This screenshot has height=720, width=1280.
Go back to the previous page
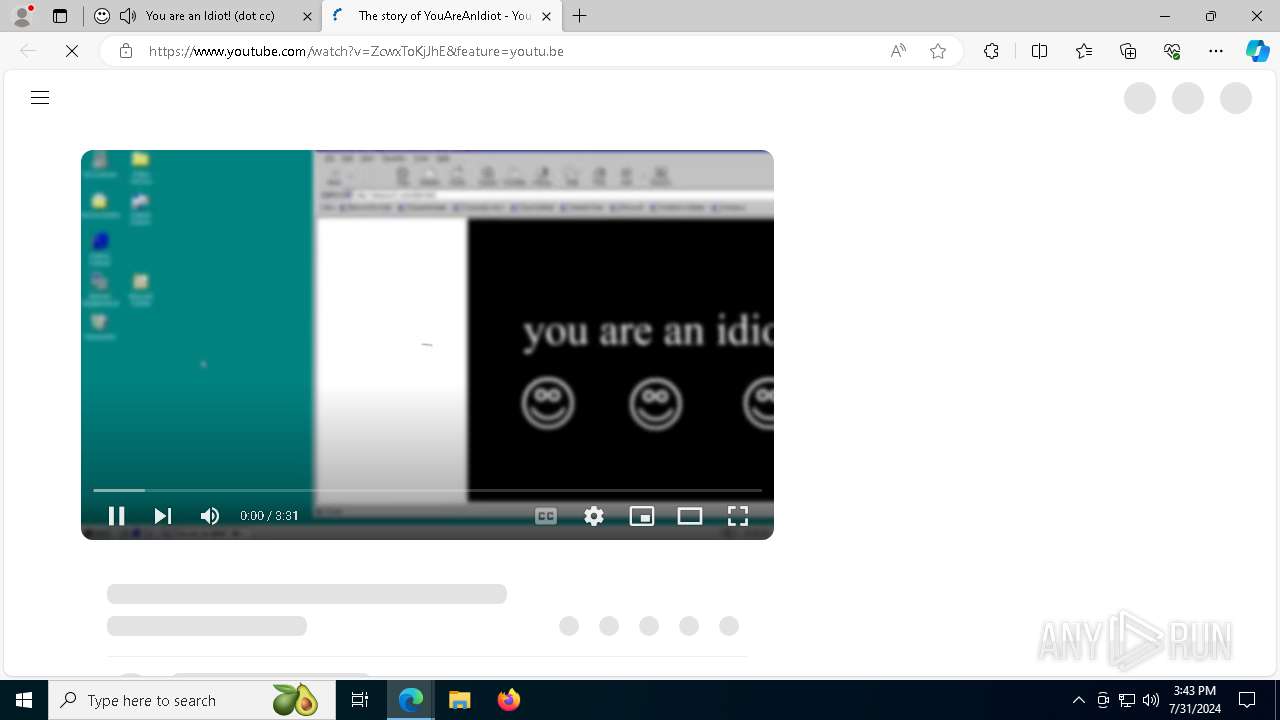[28, 51]
